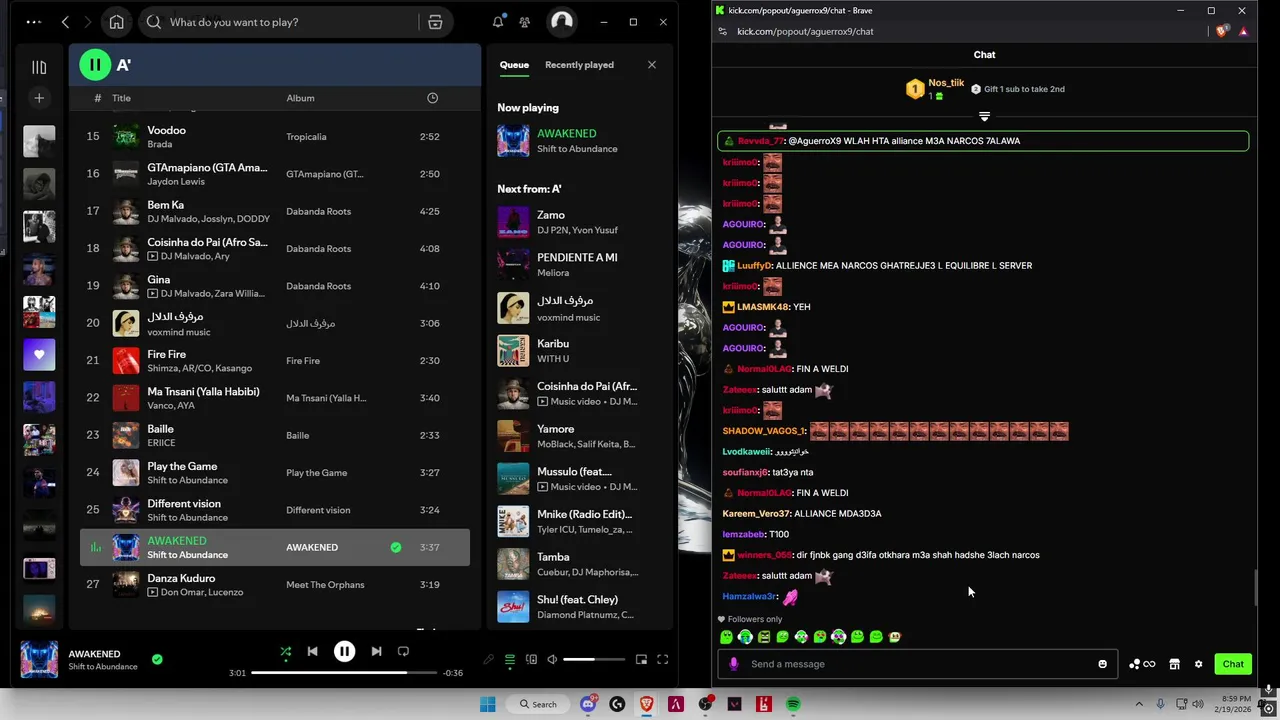Open the Spotify miniplayer

[641, 659]
